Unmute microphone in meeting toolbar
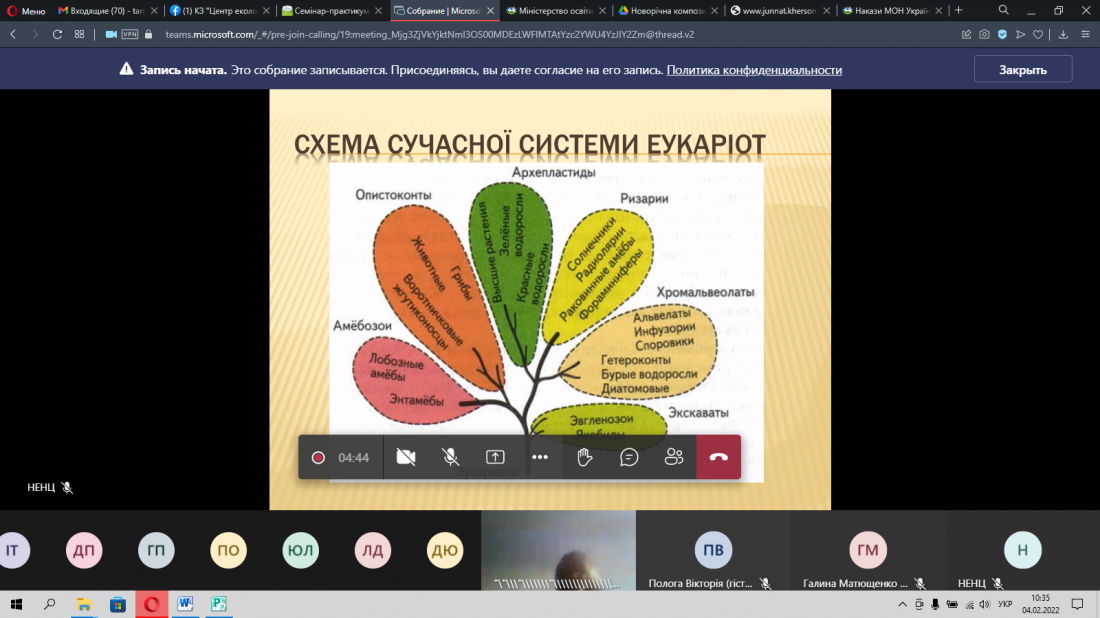Screen dimensions: 1100x618 point(450,457)
